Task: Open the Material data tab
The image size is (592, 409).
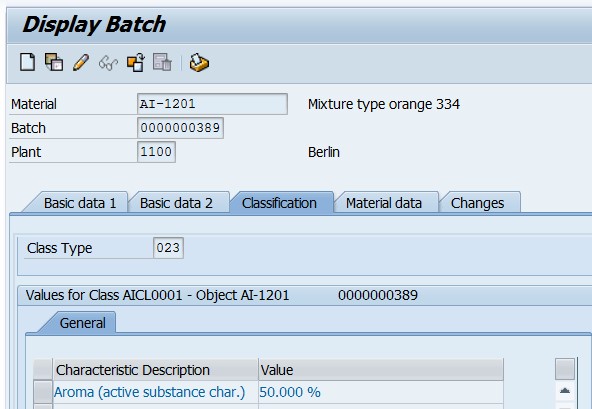Action: tap(384, 203)
